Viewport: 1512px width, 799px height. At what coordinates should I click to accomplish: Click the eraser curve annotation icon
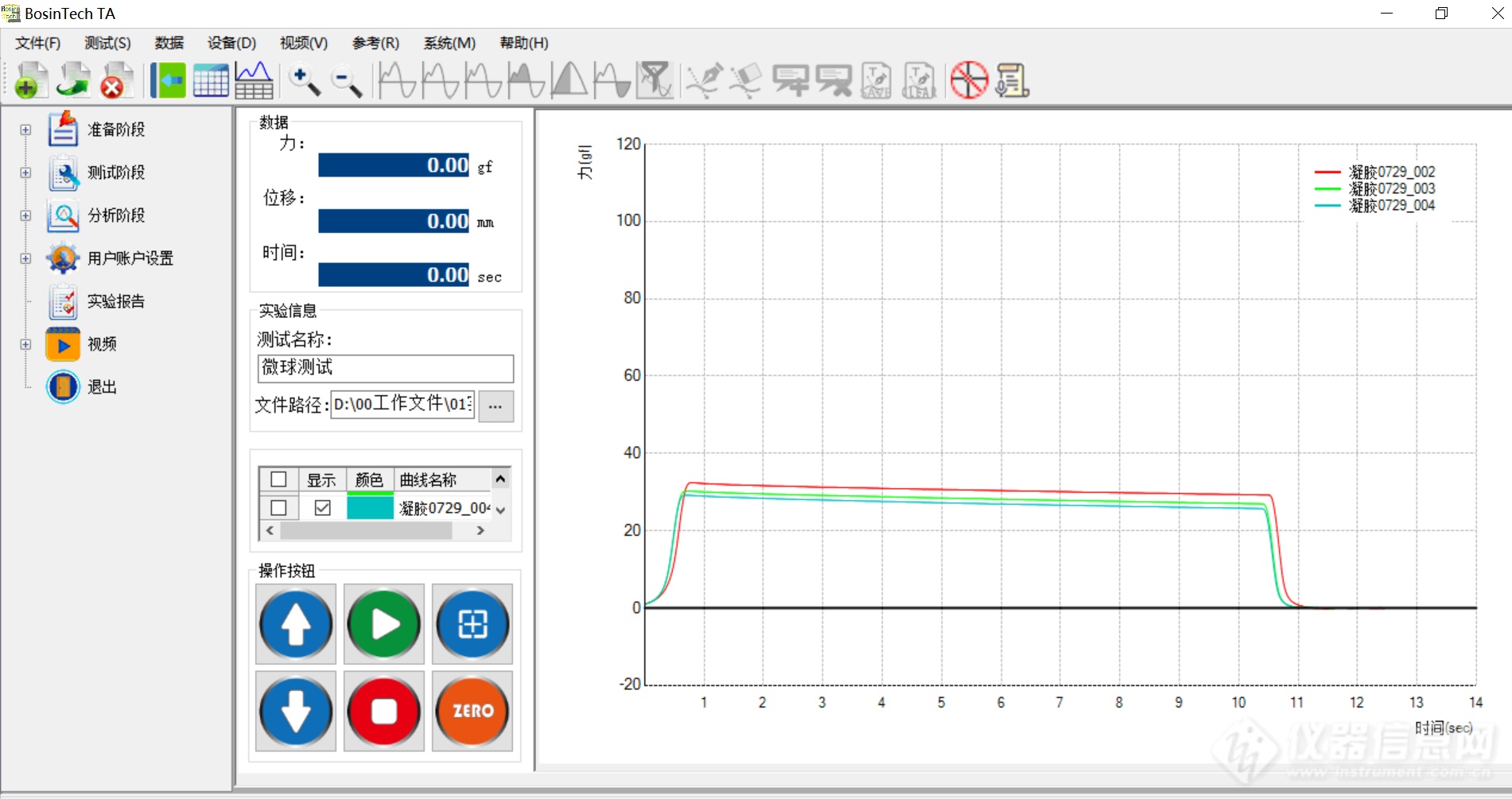747,80
